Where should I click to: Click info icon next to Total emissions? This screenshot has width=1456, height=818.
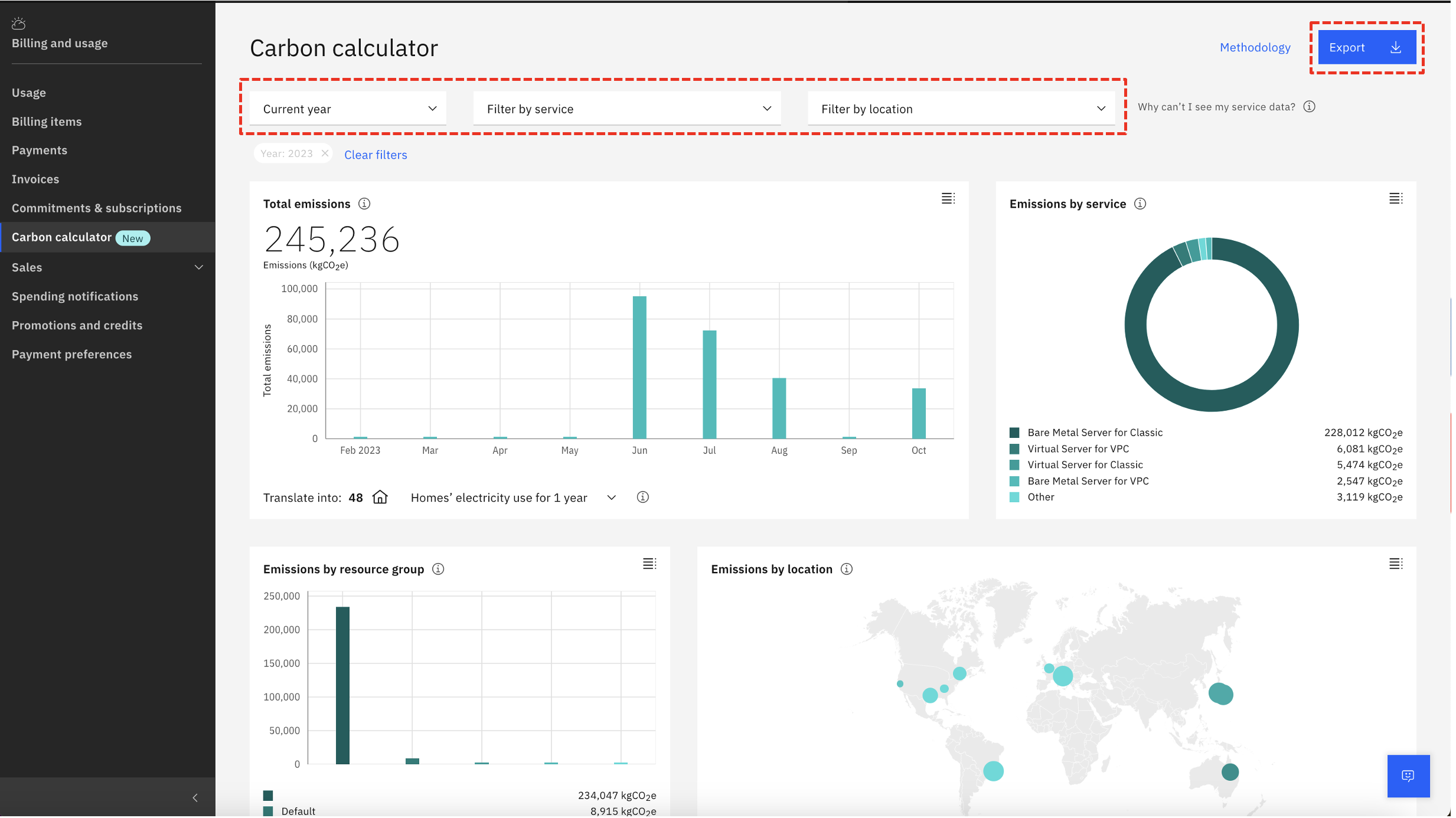point(364,204)
